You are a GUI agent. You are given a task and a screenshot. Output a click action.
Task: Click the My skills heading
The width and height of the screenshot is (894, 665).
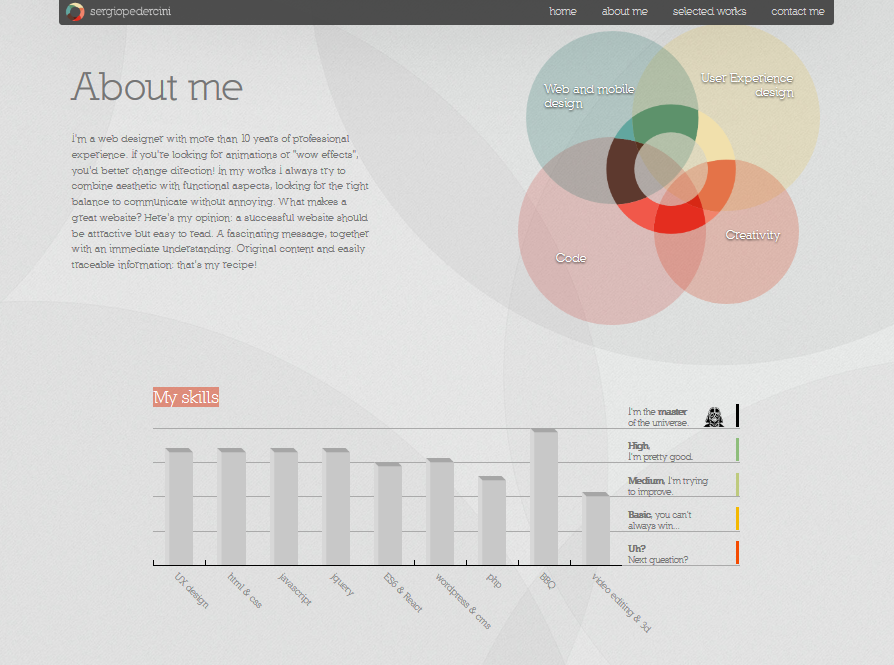coord(186,397)
